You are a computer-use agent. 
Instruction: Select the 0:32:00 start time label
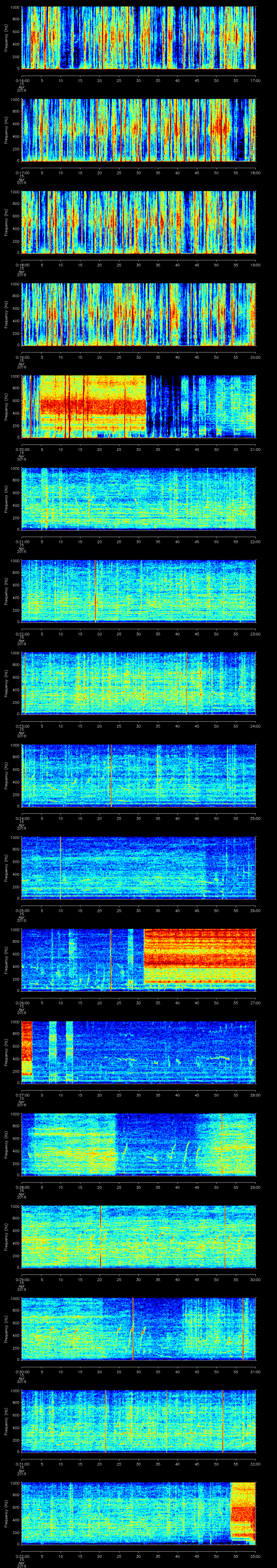click(x=22, y=1556)
